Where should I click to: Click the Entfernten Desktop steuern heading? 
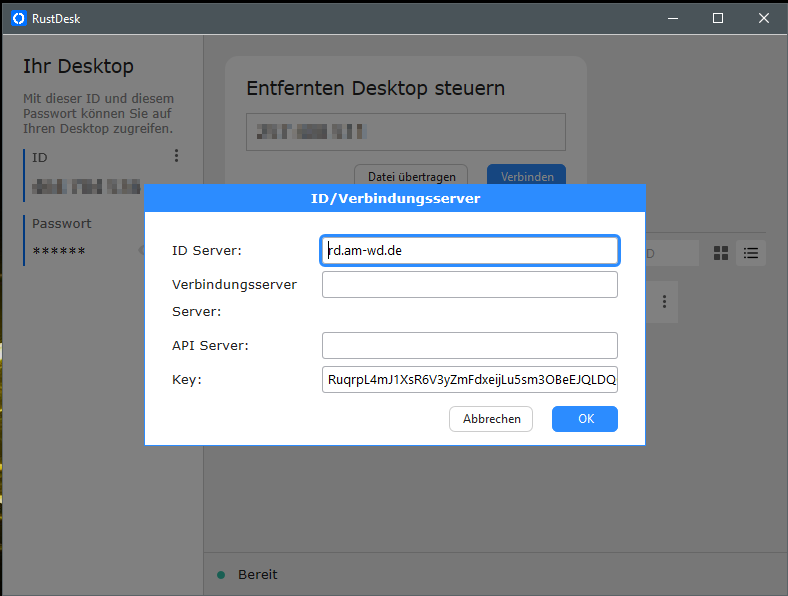375,88
